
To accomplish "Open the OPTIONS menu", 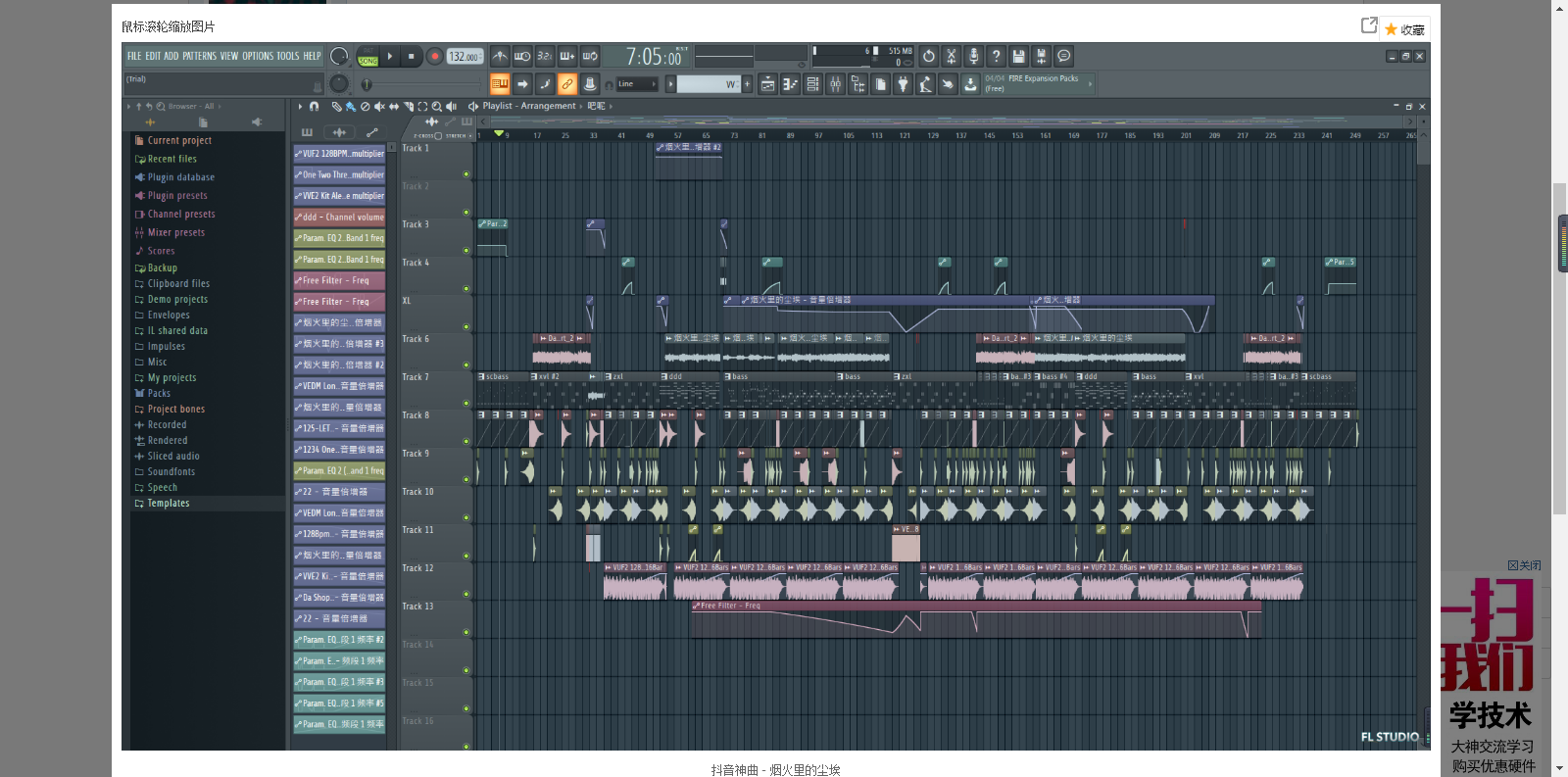I will 258,57.
